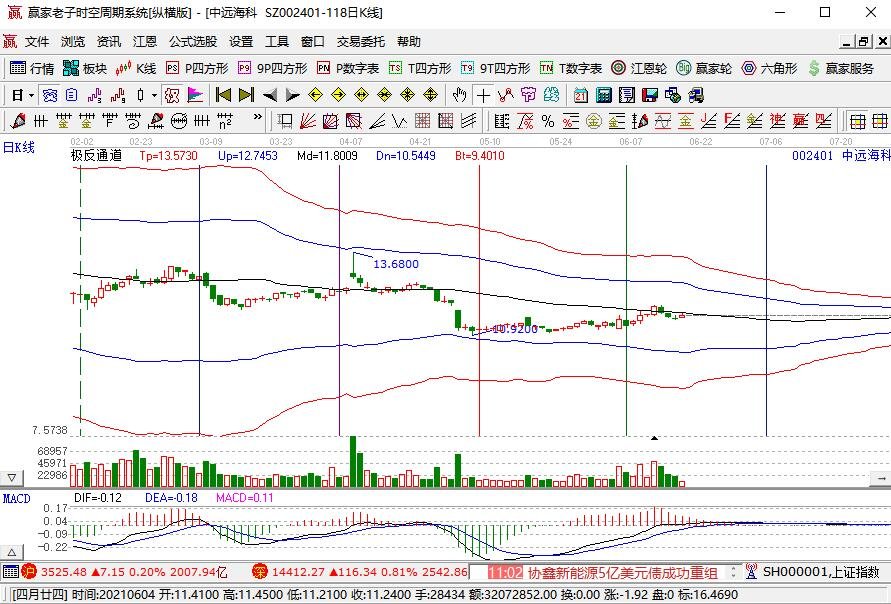
Task: Open the 行情 quotes view
Action: click(x=32, y=68)
